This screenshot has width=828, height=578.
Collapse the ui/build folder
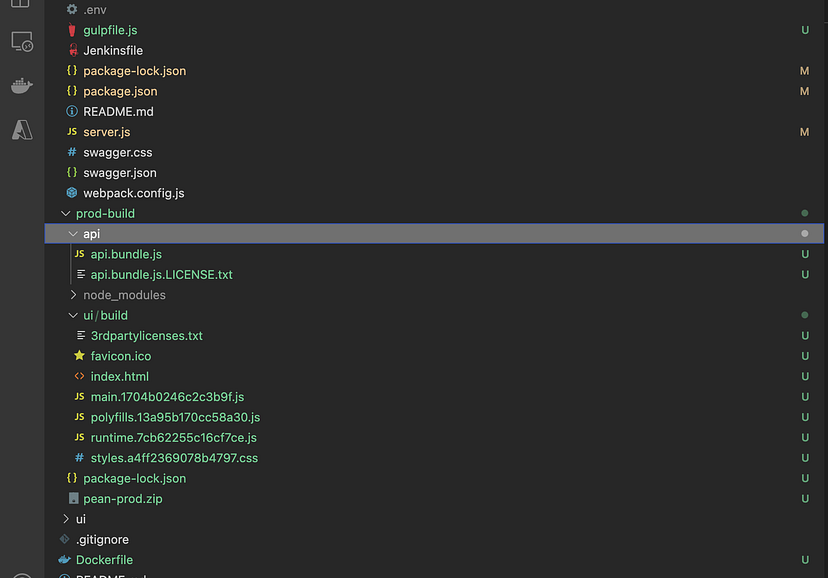point(72,315)
